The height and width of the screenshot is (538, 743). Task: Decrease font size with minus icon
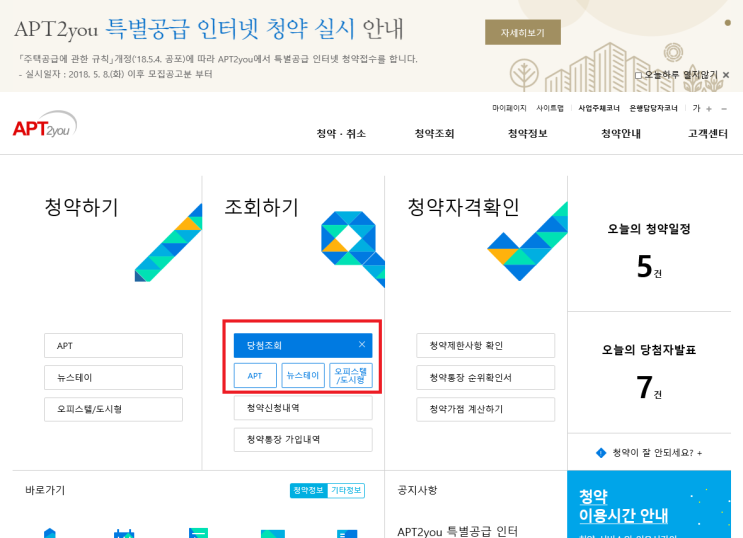tap(724, 109)
